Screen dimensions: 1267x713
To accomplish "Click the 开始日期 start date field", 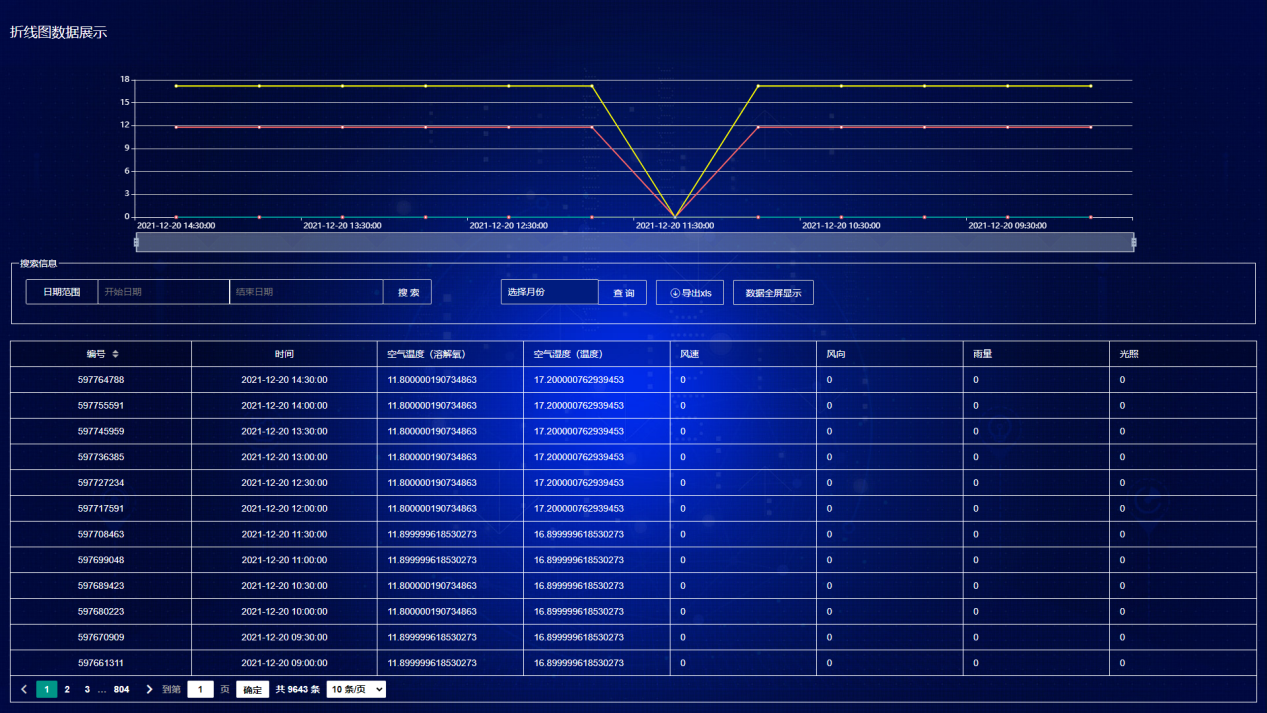I will click(163, 292).
